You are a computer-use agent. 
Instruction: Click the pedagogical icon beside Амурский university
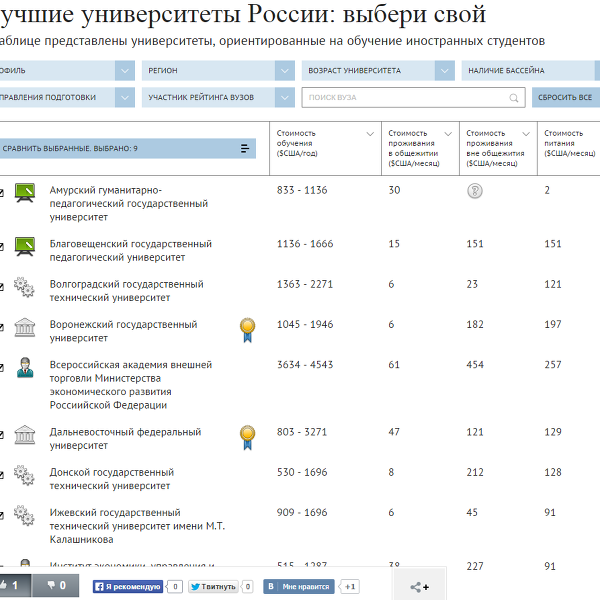25,191
